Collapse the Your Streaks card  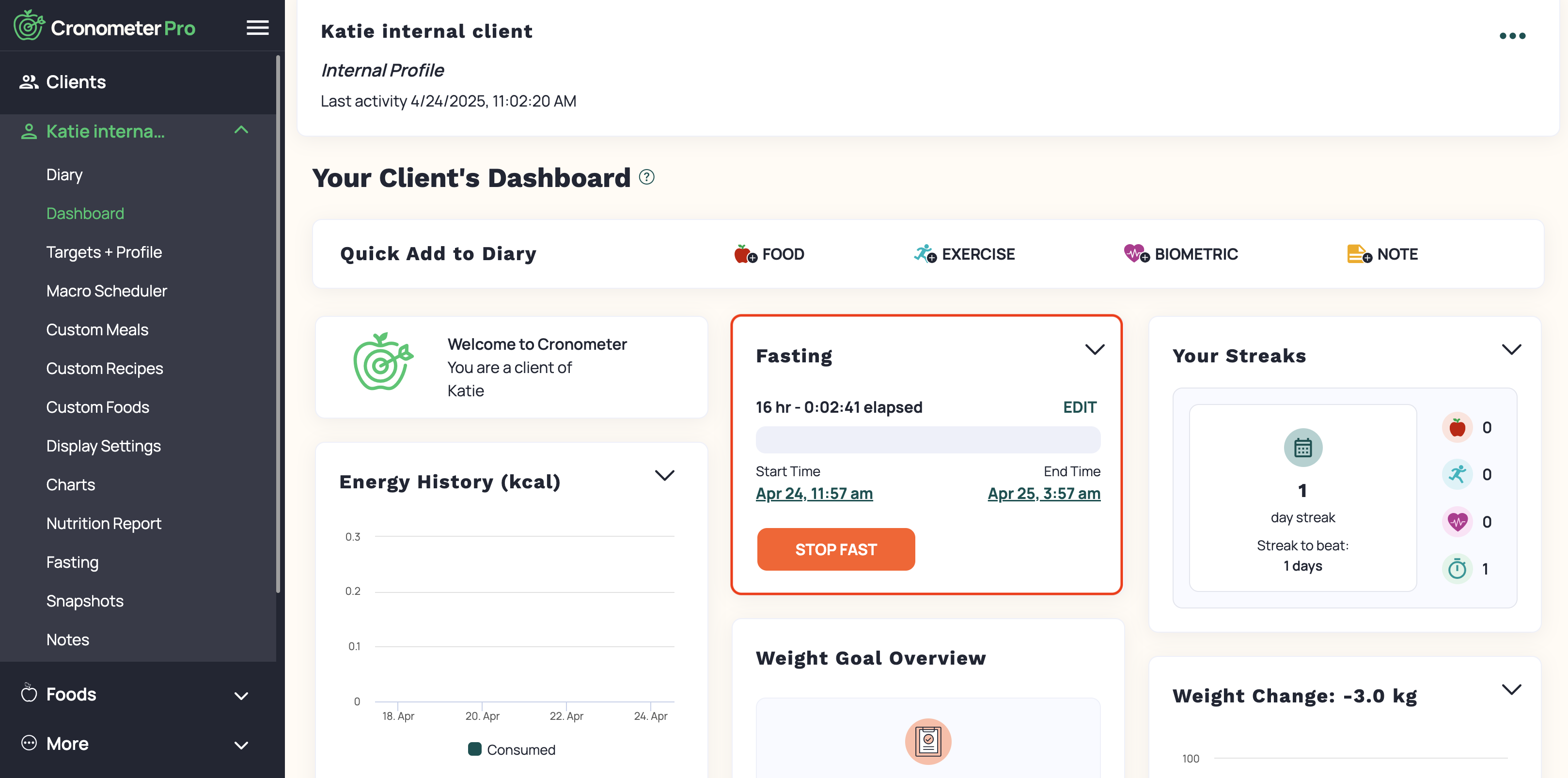click(1511, 349)
